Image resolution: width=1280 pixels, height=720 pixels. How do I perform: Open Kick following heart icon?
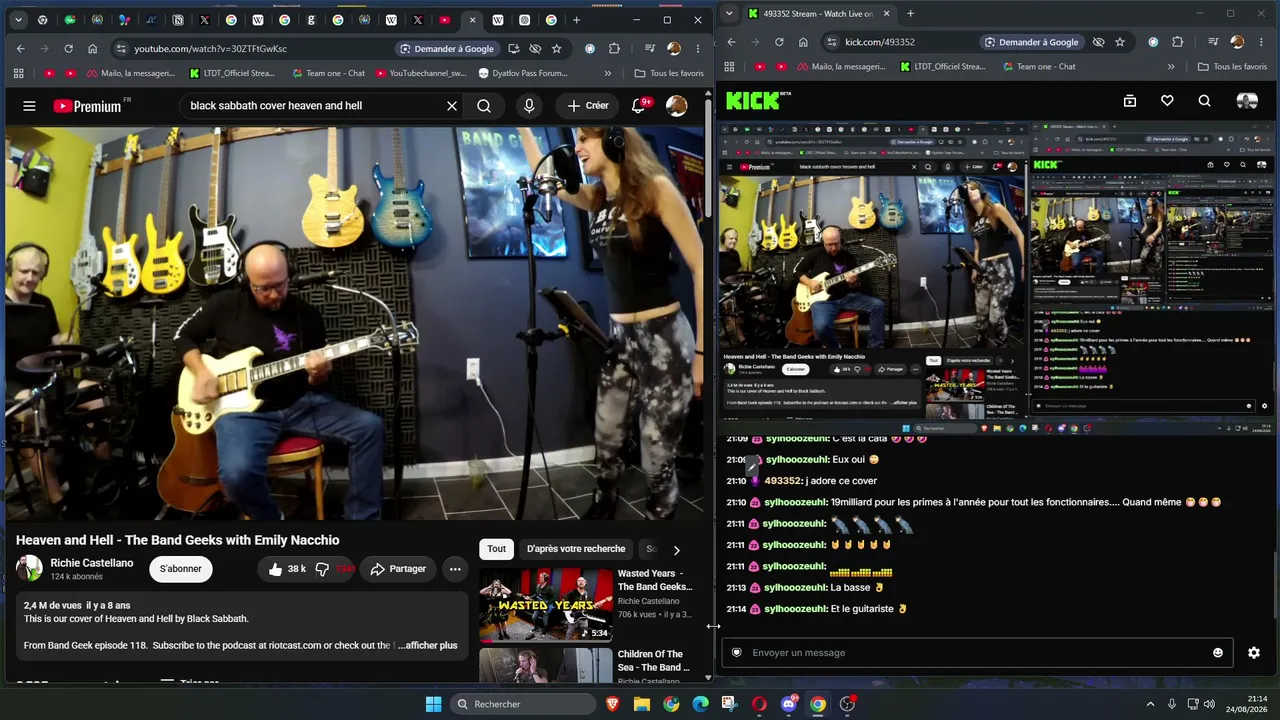click(1167, 101)
